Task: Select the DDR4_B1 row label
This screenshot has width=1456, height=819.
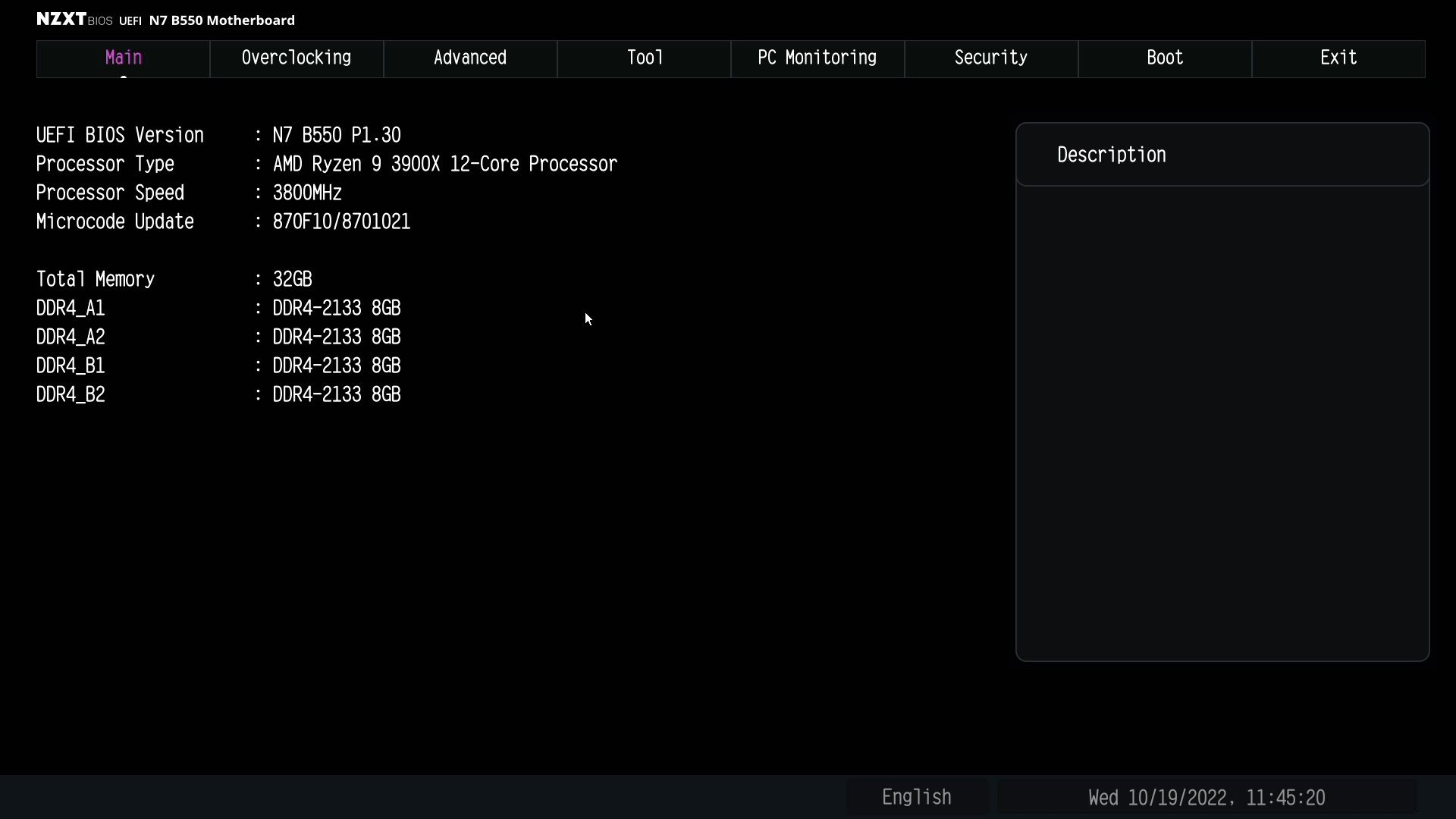Action: tap(71, 366)
